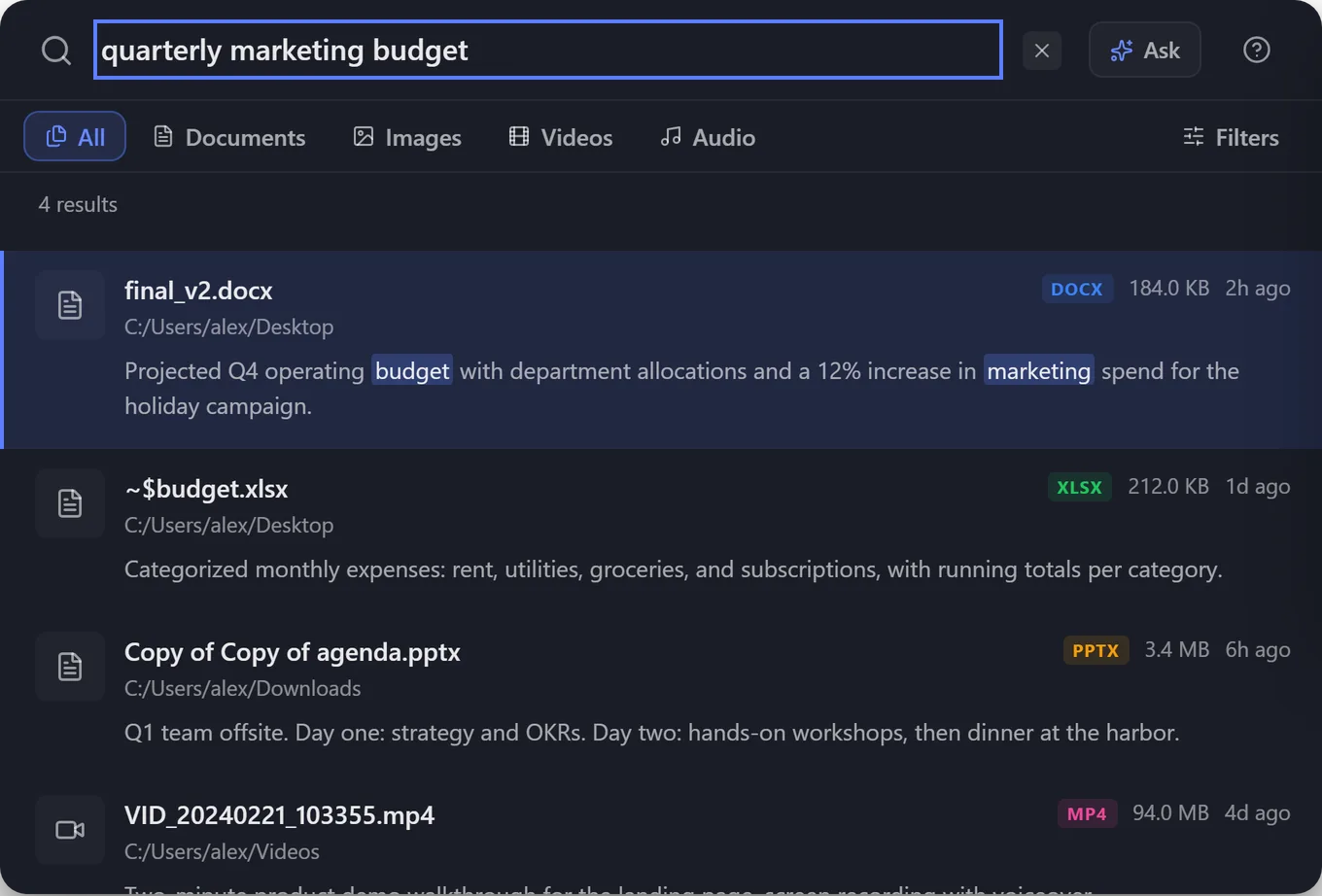Click the 212.0 KB file size
1322x896 pixels.
(x=1168, y=487)
